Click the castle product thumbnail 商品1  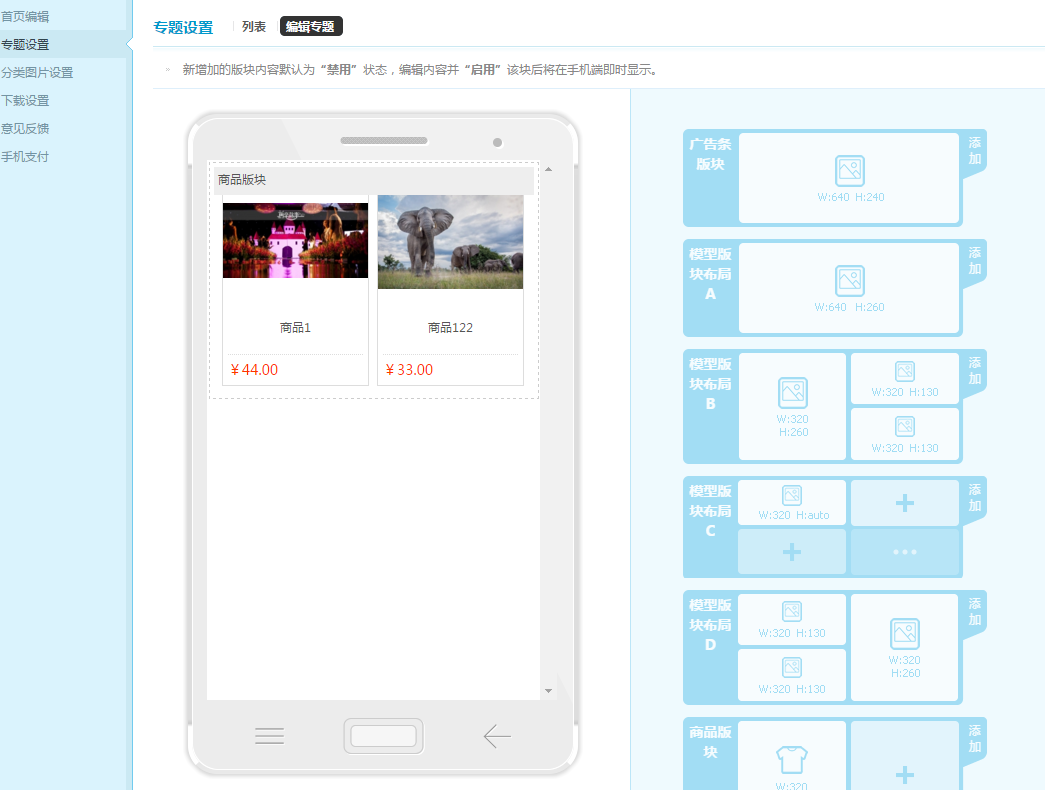pos(295,241)
